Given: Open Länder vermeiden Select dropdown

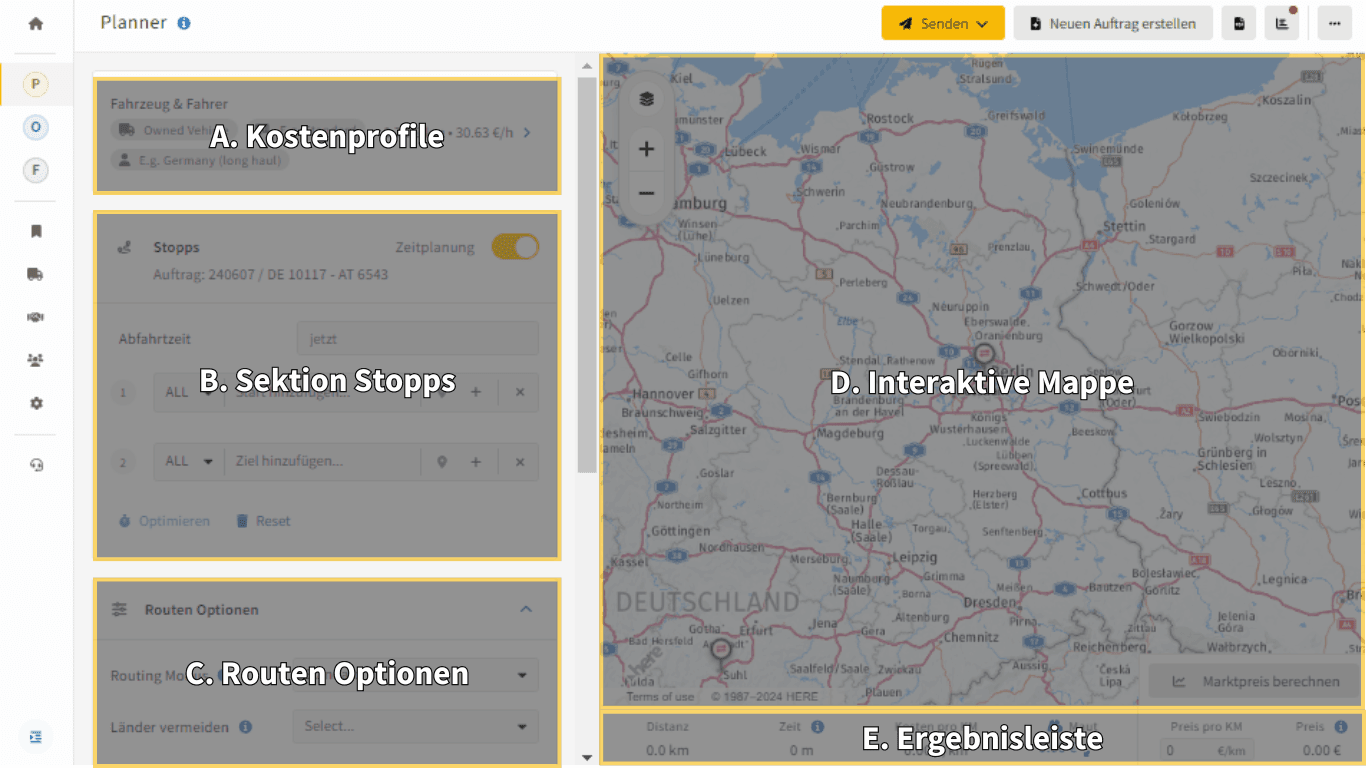Looking at the screenshot, I should coord(415,726).
